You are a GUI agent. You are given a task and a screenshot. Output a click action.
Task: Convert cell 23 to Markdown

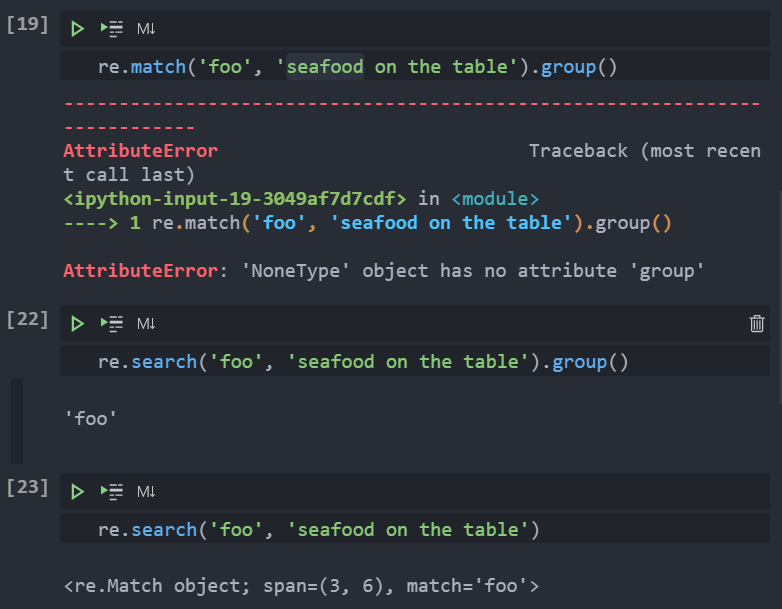pos(146,492)
